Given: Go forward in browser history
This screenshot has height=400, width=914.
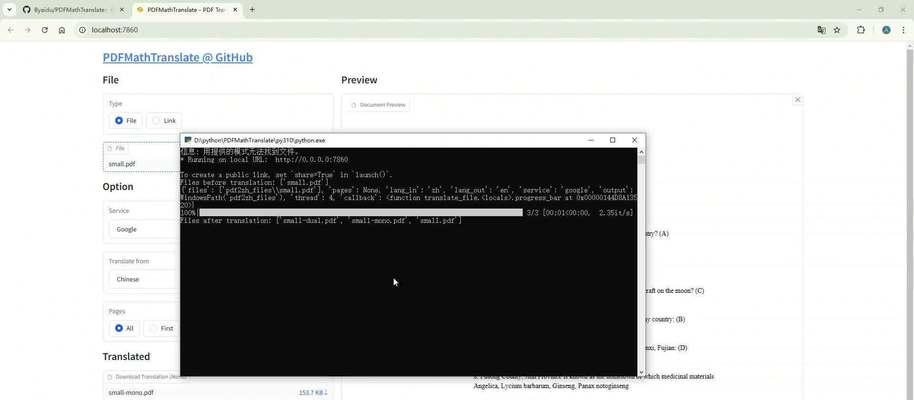Looking at the screenshot, I should coord(27,30).
